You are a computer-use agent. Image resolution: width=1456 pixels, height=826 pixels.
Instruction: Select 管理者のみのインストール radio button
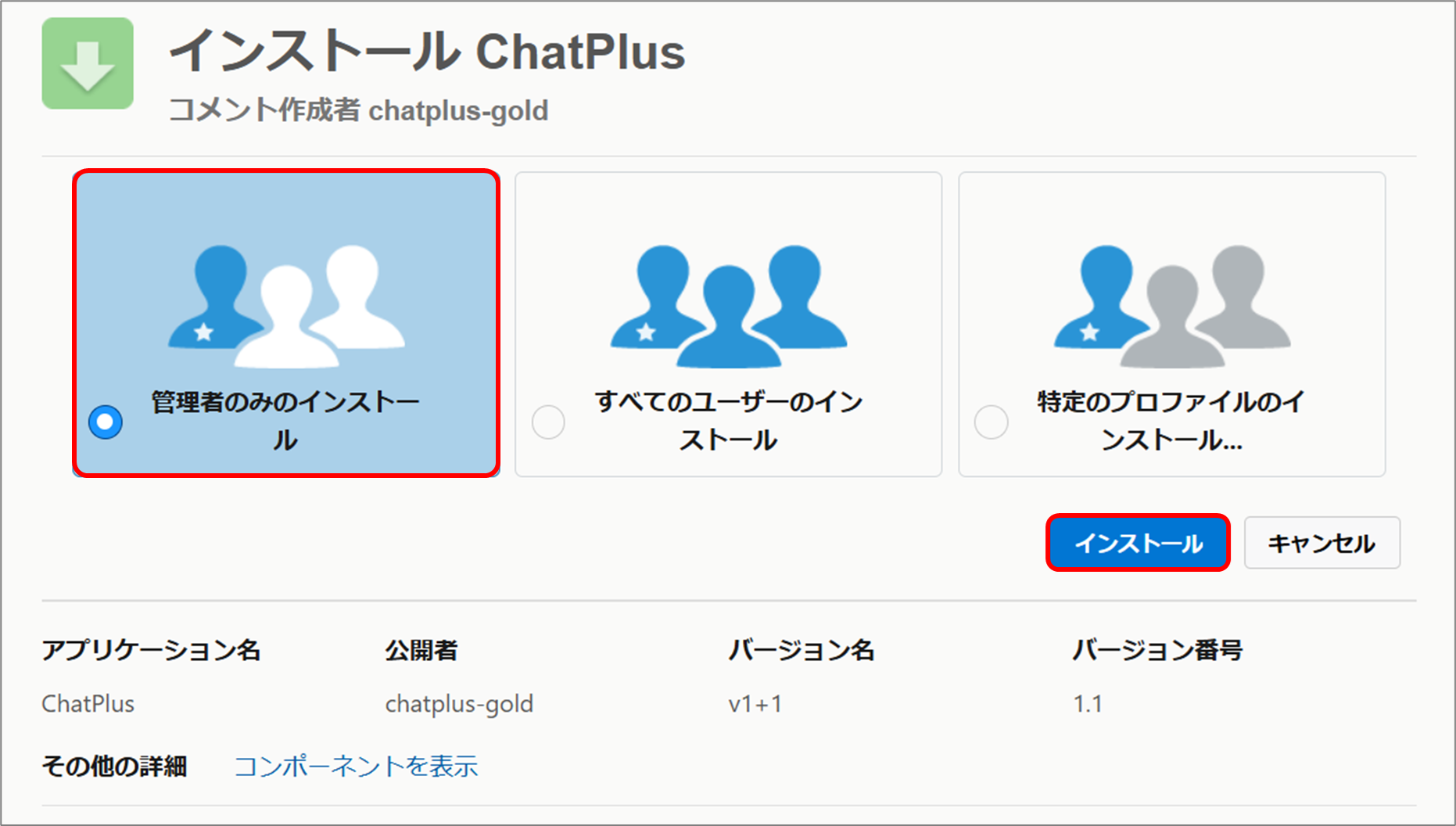tap(106, 422)
